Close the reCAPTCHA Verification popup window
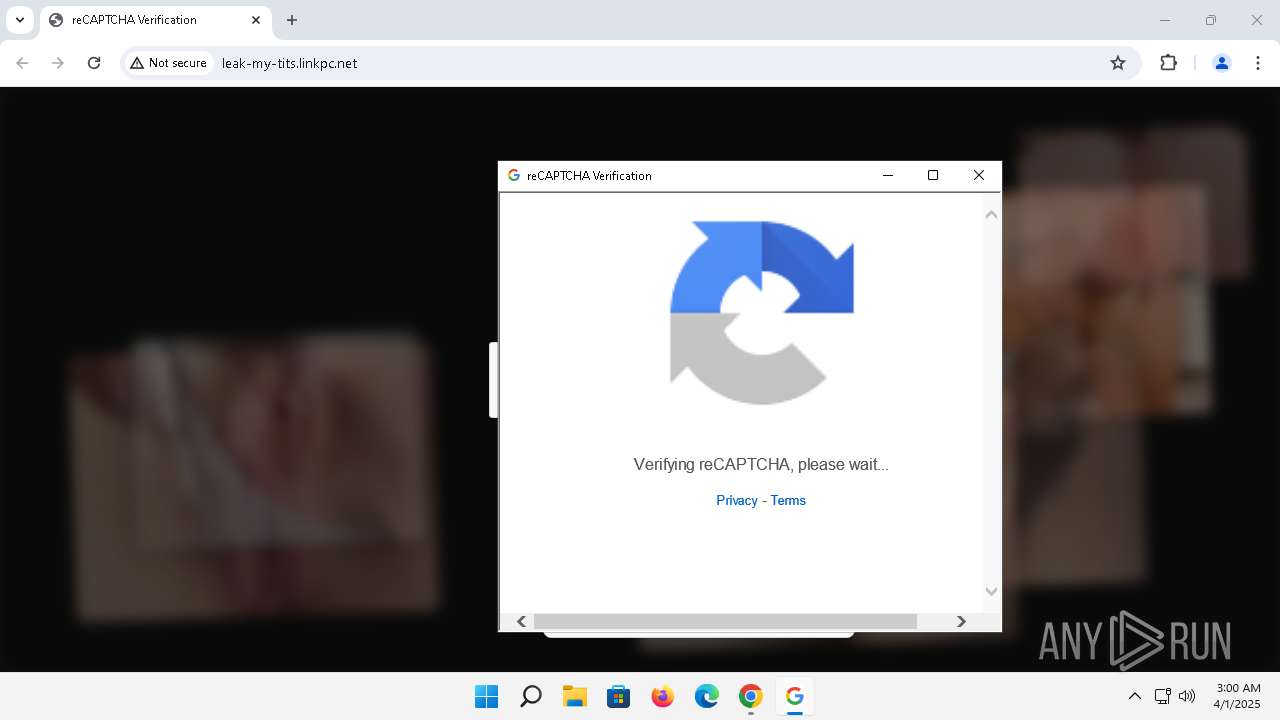The width and height of the screenshot is (1280, 720). pyautogui.click(x=979, y=175)
